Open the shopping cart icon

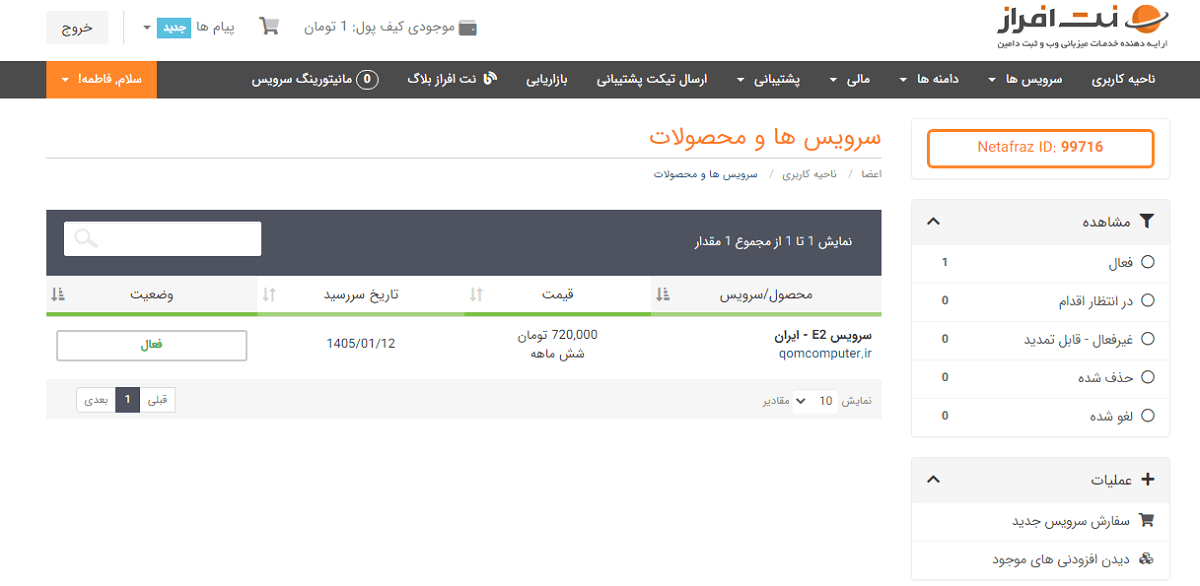[x=269, y=27]
